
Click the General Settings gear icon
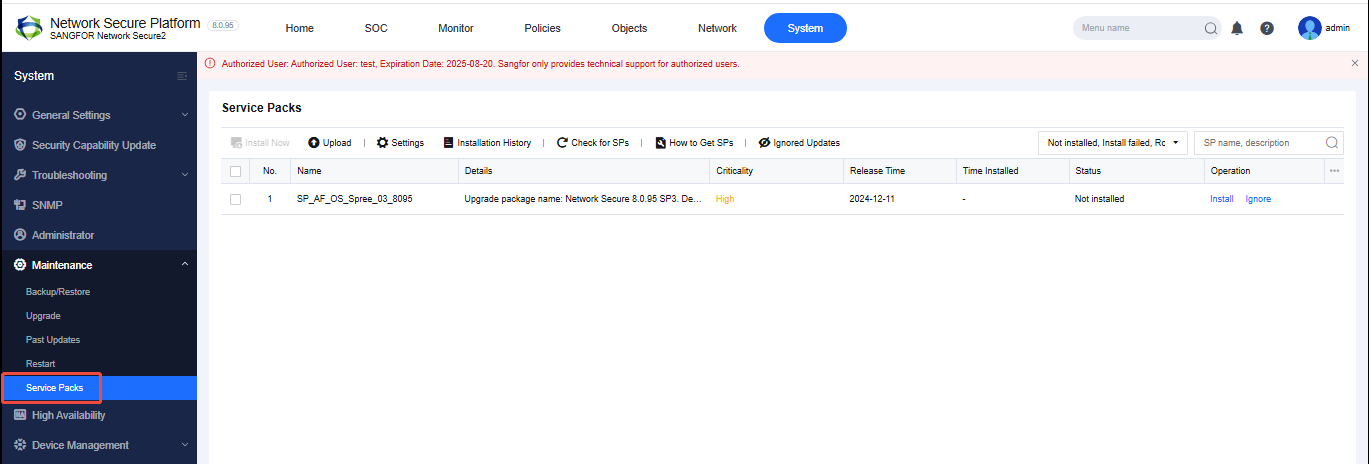[20, 115]
